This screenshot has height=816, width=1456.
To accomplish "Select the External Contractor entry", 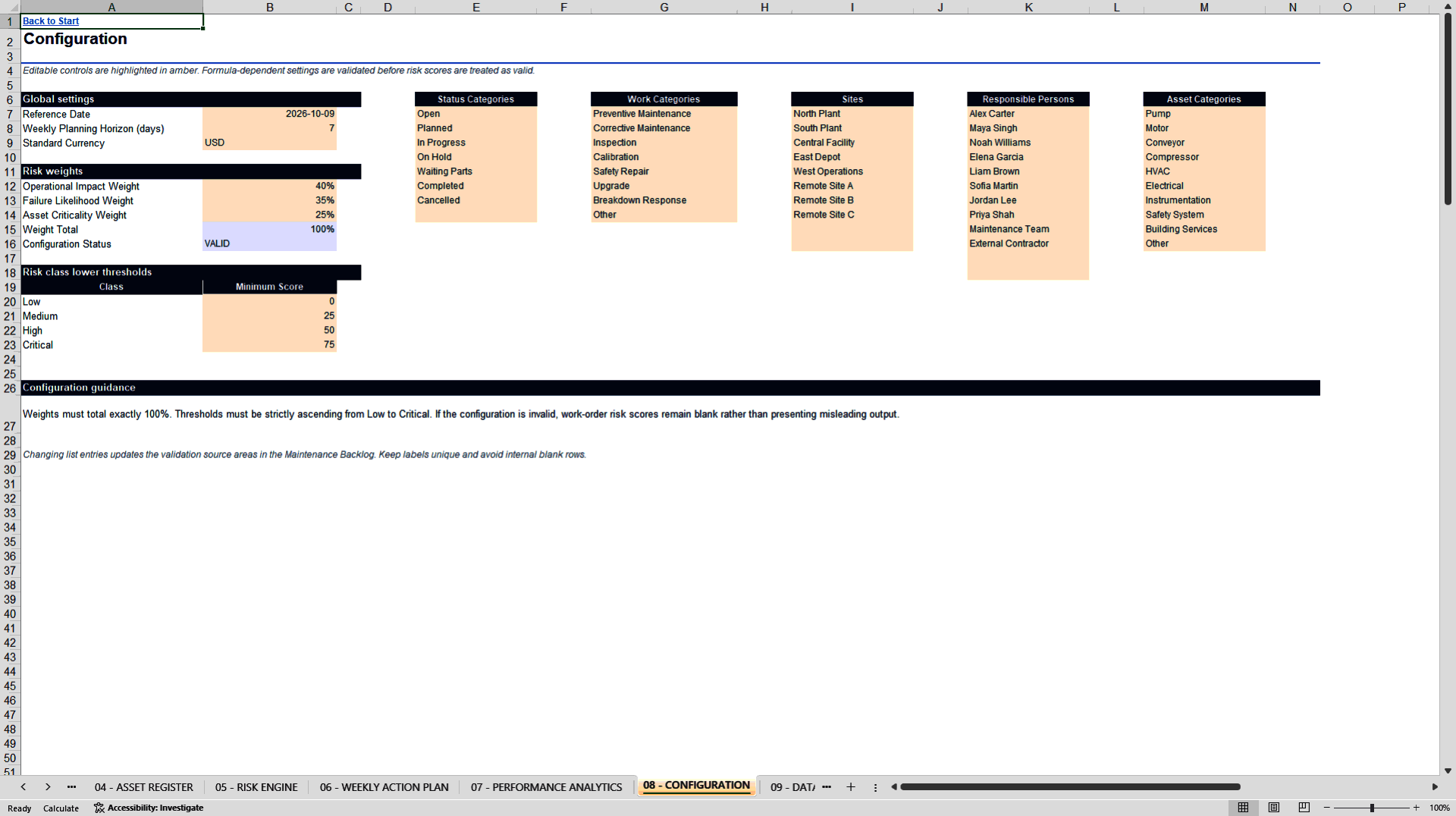I will pyautogui.click(x=1028, y=243).
